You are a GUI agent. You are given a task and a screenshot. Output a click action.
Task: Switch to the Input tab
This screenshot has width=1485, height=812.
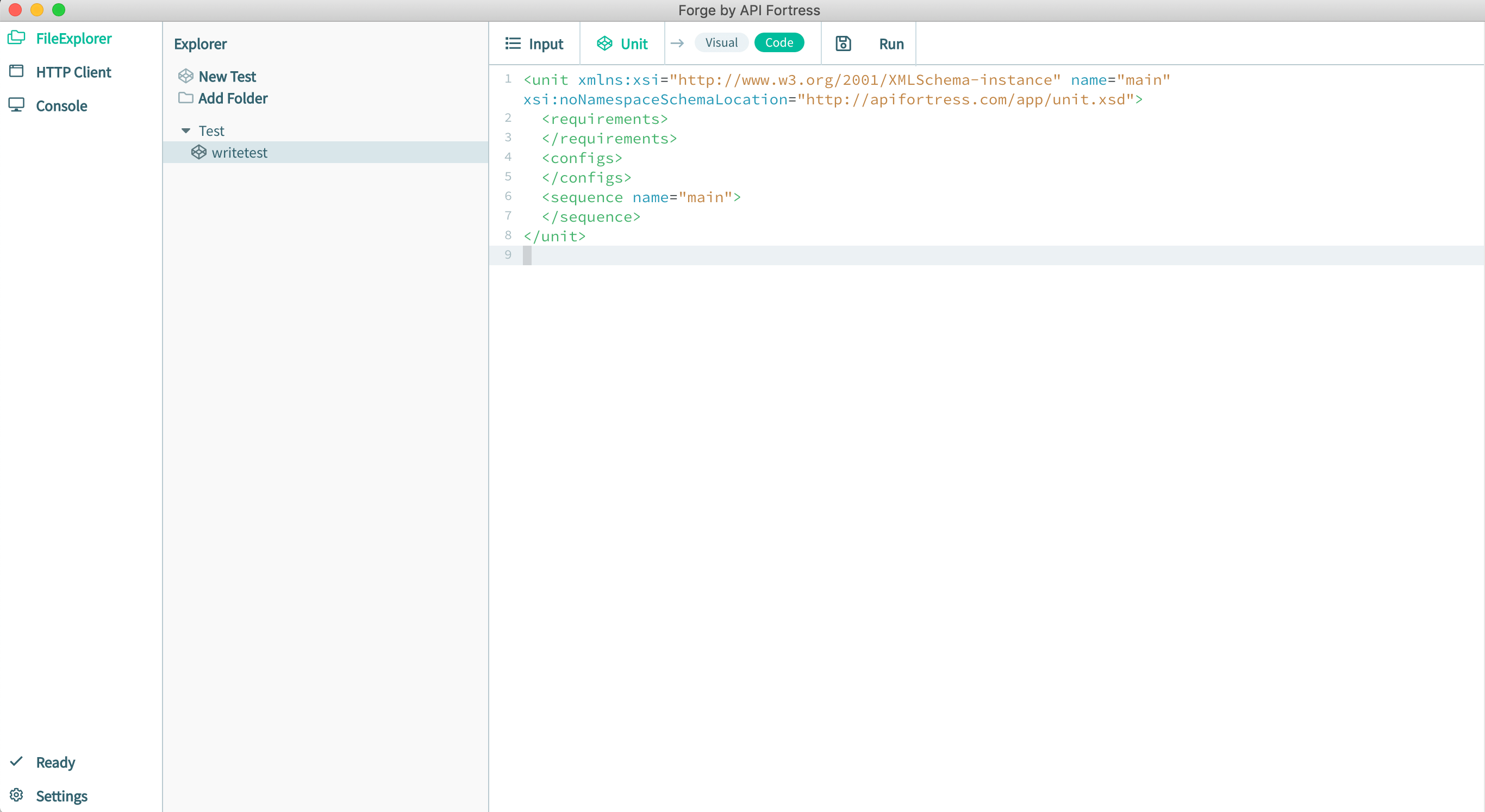tap(534, 42)
